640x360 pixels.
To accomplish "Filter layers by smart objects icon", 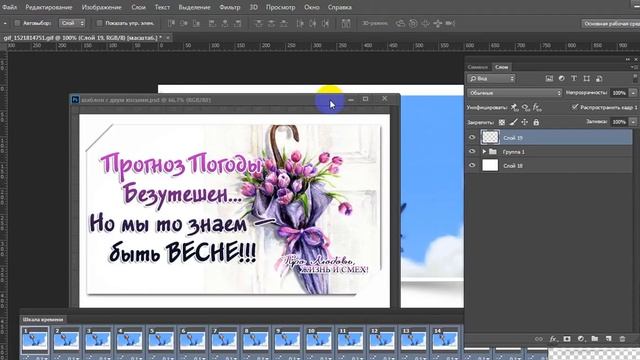I will tap(599, 78).
